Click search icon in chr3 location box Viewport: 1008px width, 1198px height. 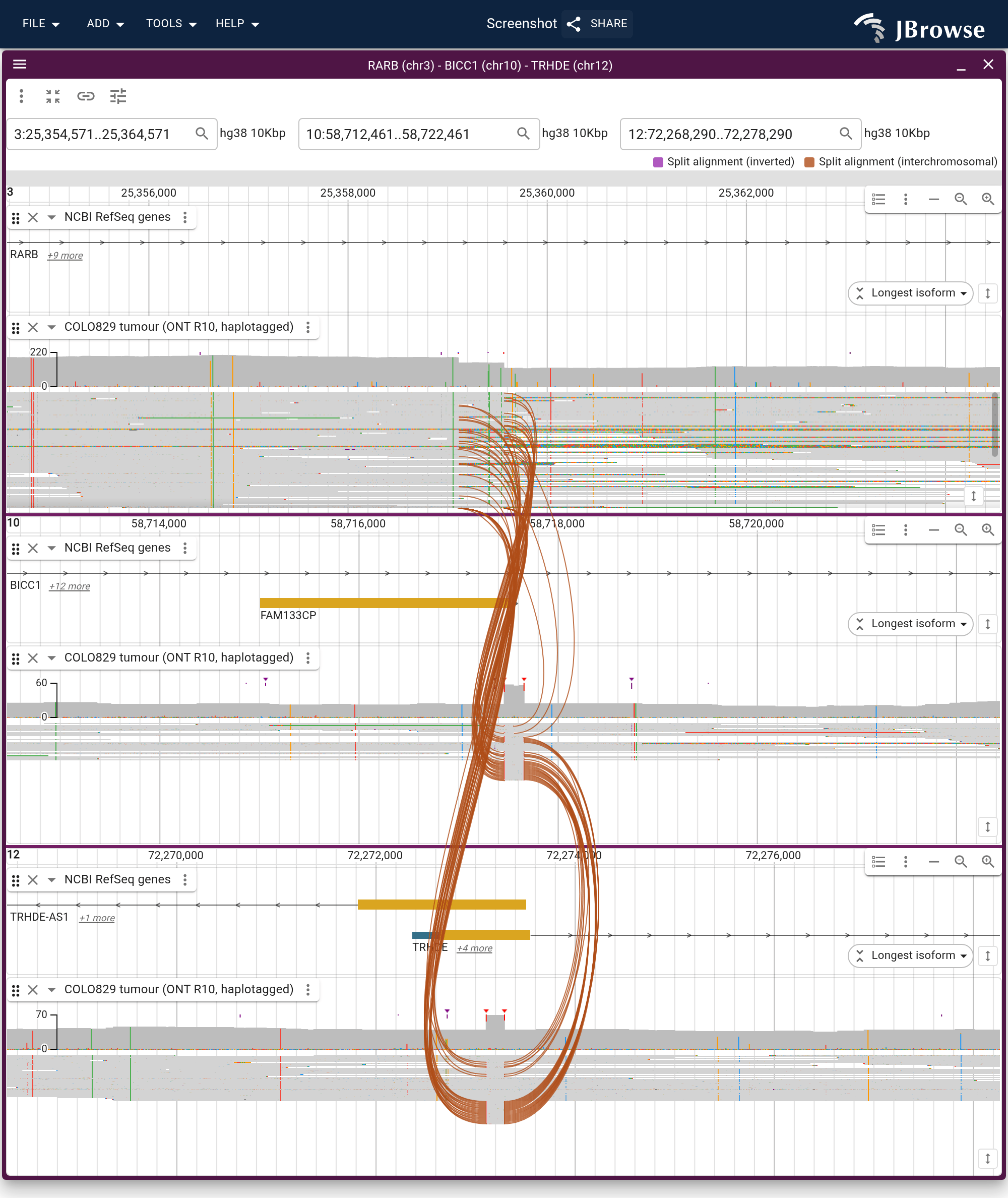click(x=202, y=134)
